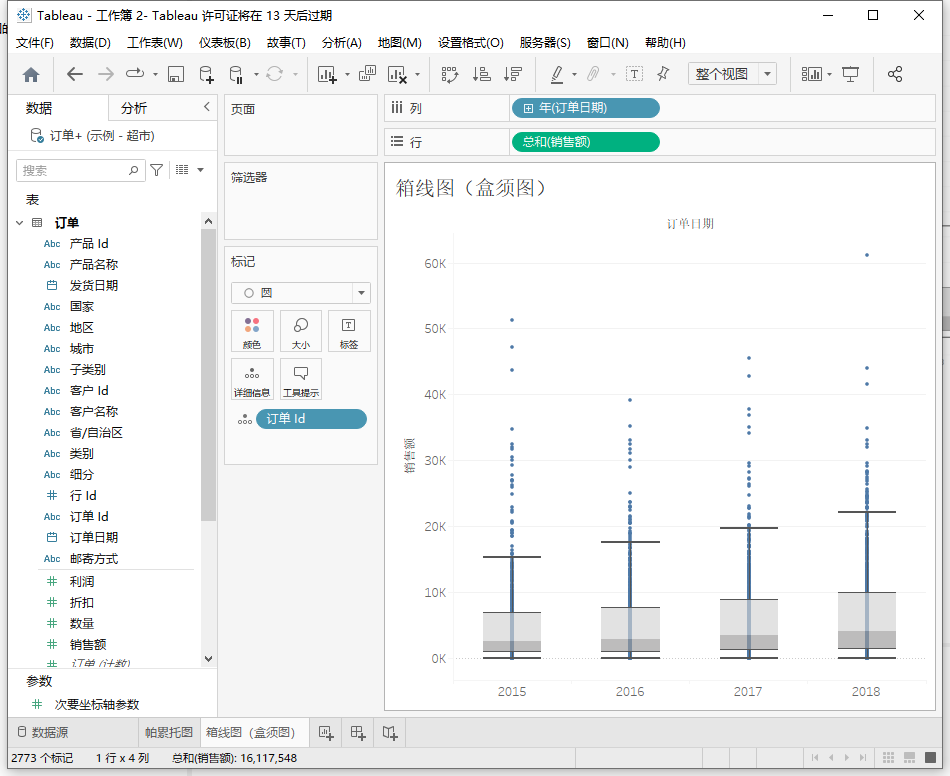Viewport: 950px width, 776px height.
Task: Click the Show Me chart icon
Action: point(811,74)
